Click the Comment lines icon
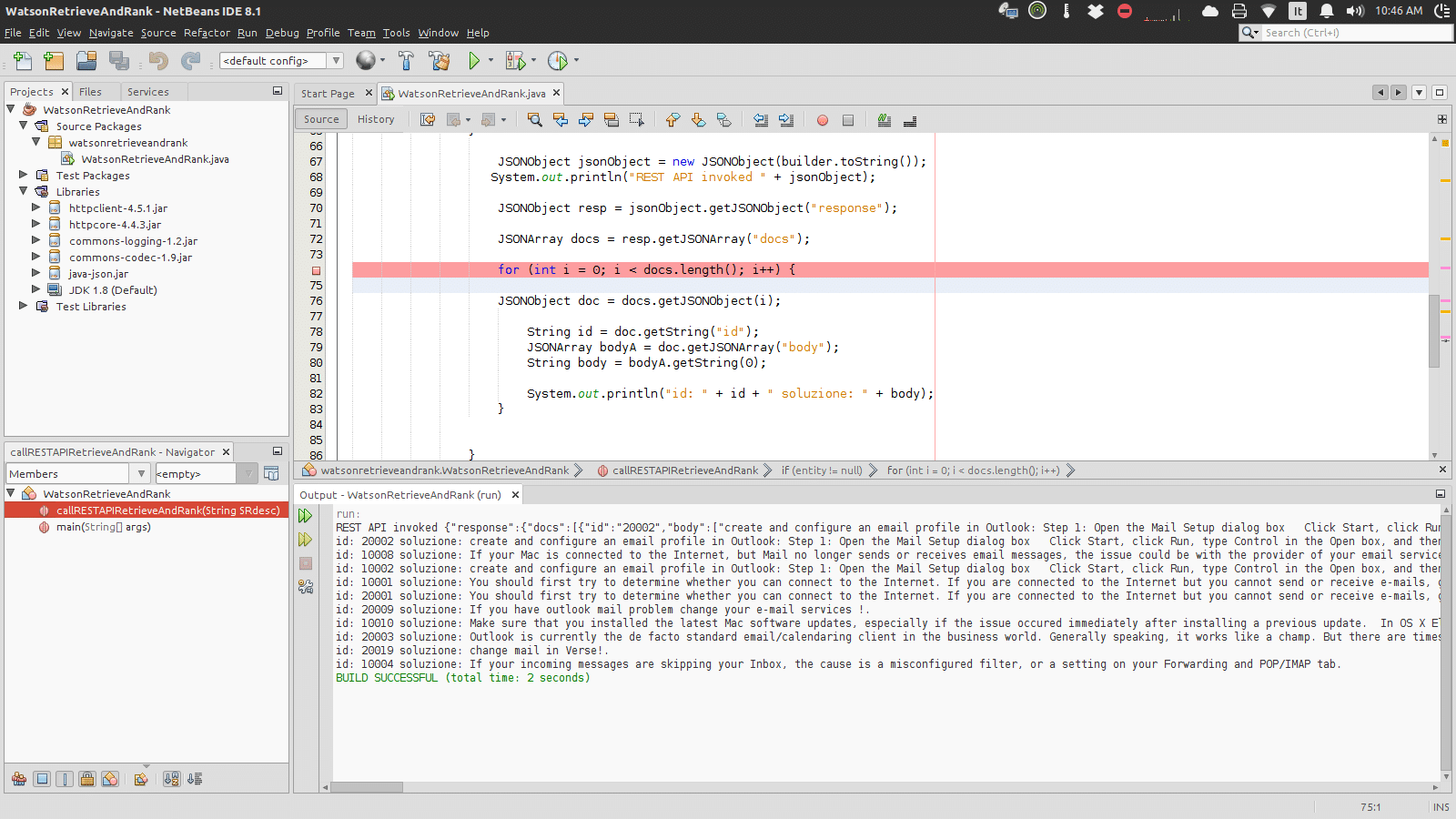Viewport: 1456px width, 819px height. pyautogui.click(x=884, y=120)
